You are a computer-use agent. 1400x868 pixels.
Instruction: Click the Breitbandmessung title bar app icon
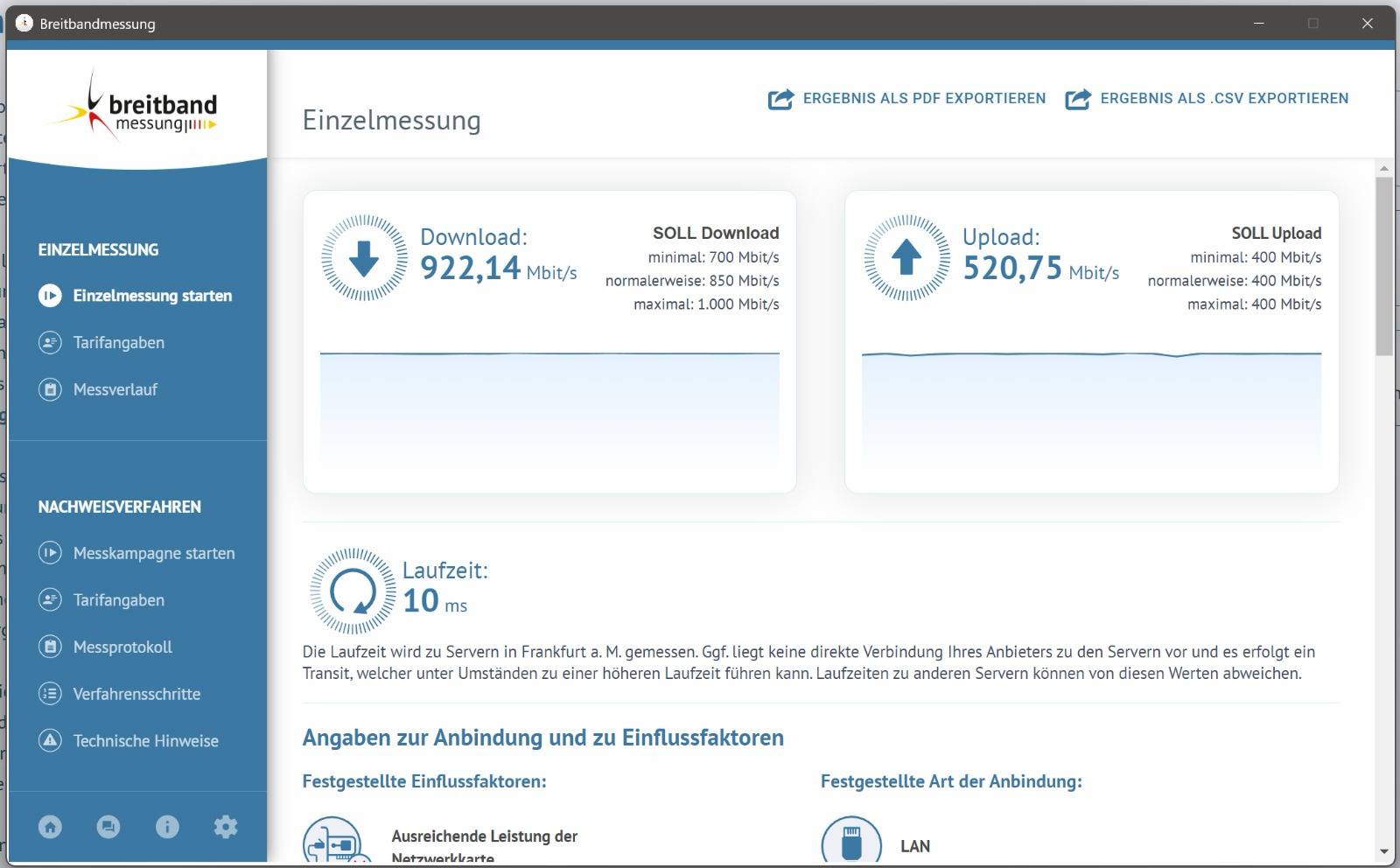click(24, 24)
